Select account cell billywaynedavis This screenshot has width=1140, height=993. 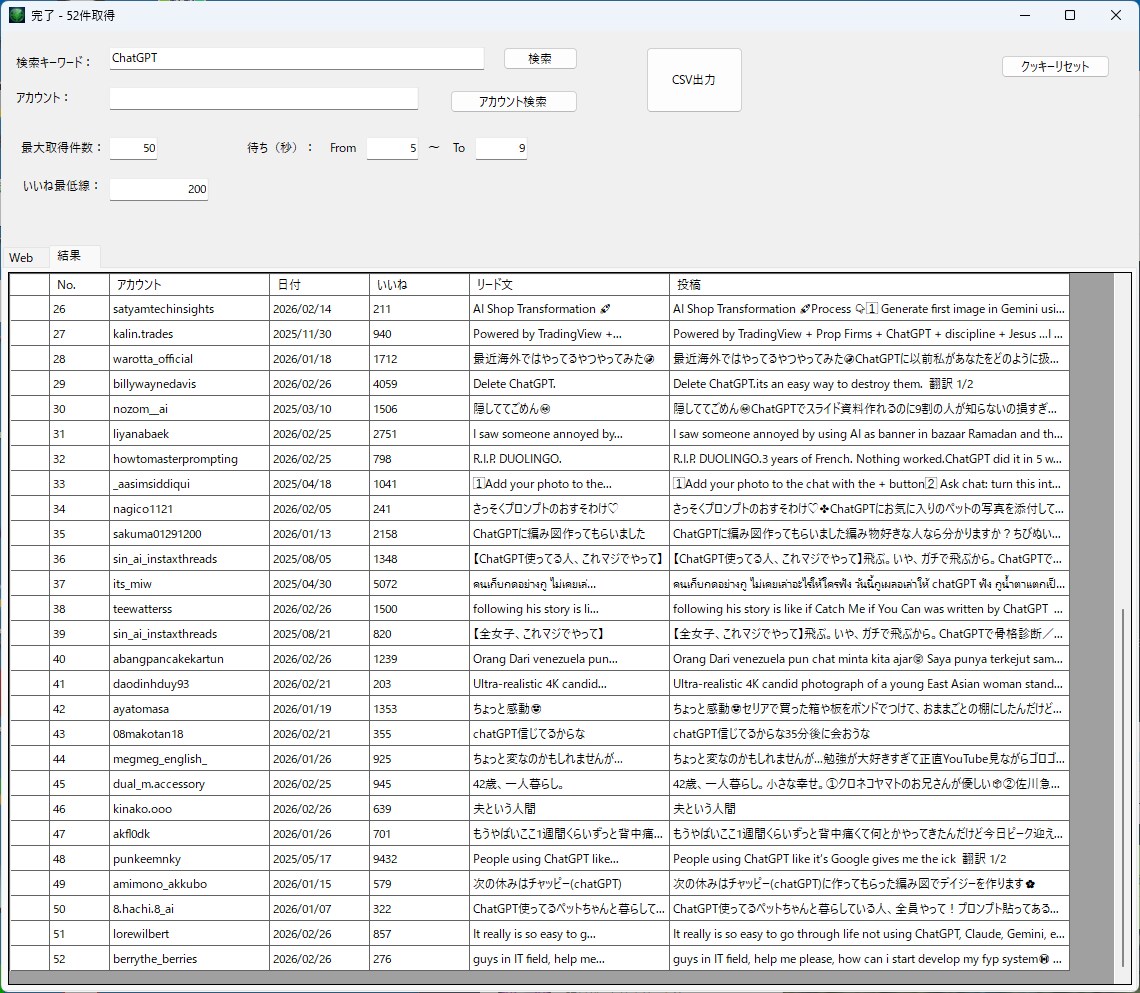tap(189, 384)
